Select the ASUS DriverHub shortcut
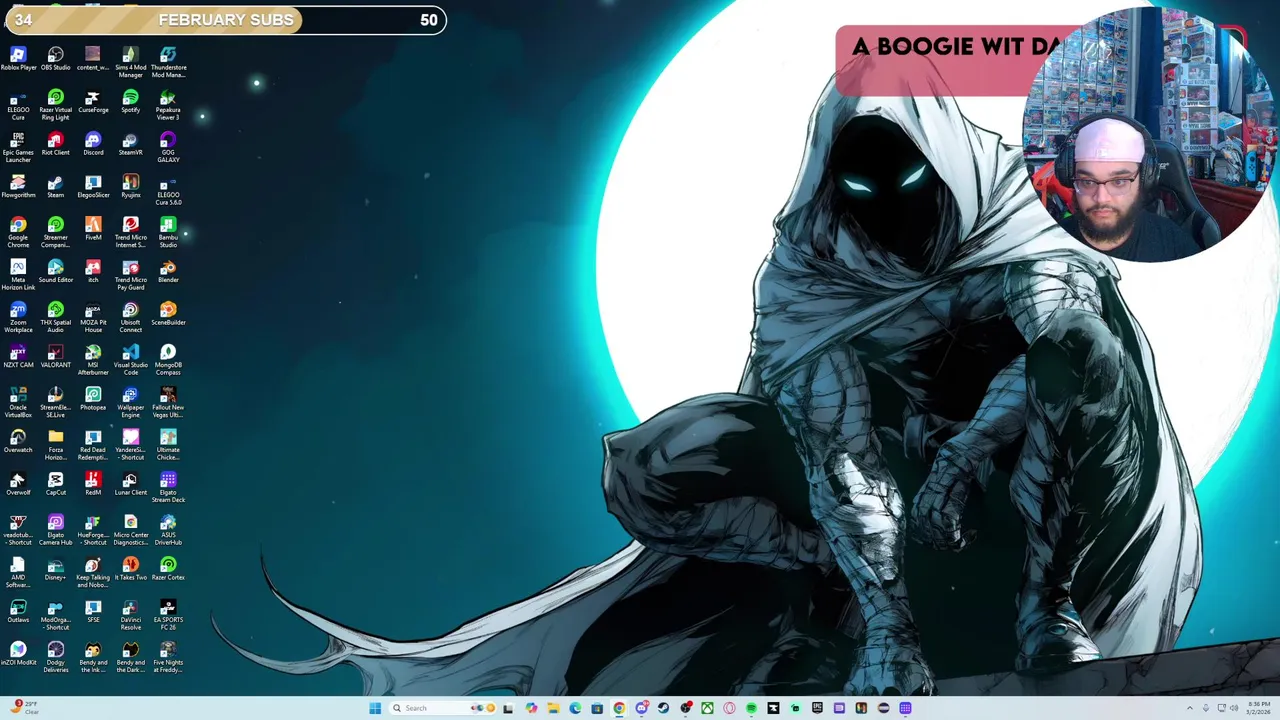This screenshot has width=1280, height=720. coord(168,530)
